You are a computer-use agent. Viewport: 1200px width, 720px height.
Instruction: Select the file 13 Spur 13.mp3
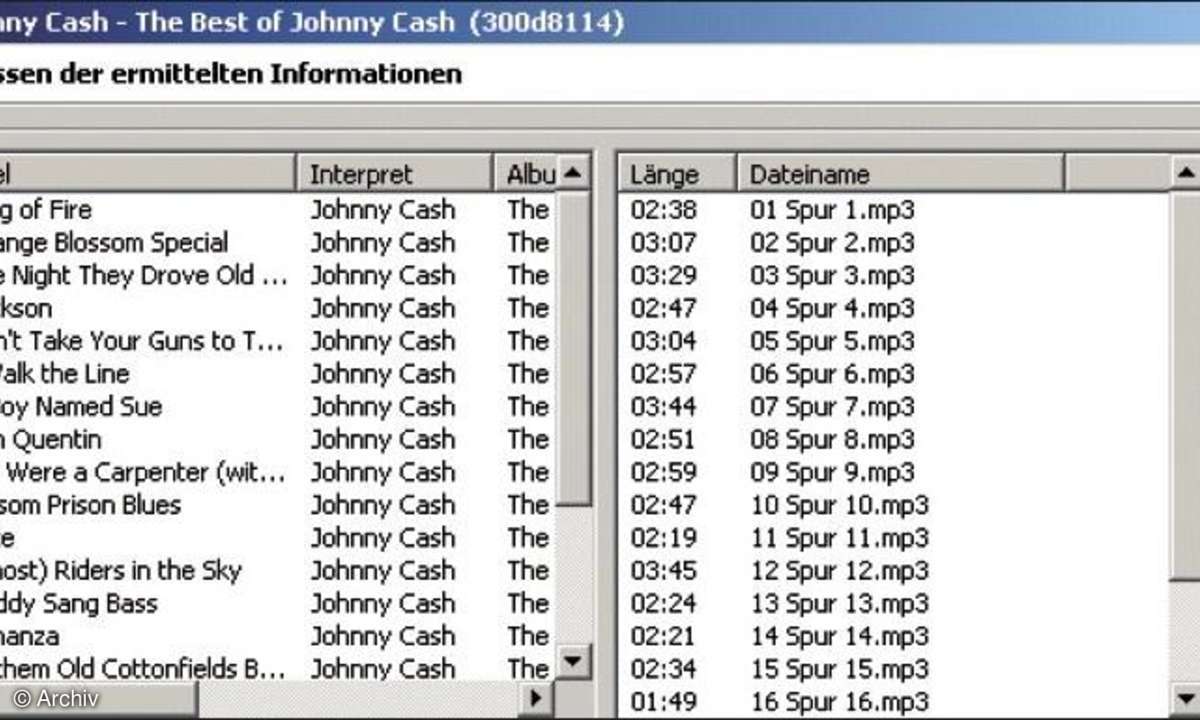[x=839, y=604]
